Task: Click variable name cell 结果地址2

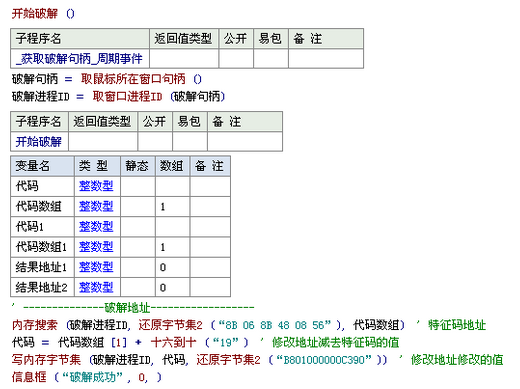Action: click(42, 288)
